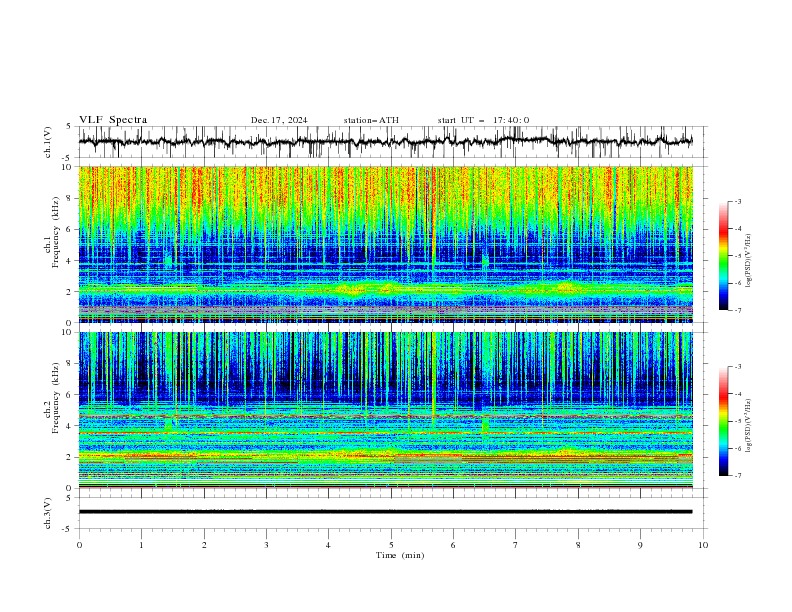
Task: Click the ch.1 voltage waveform trace
Action: pos(385,141)
